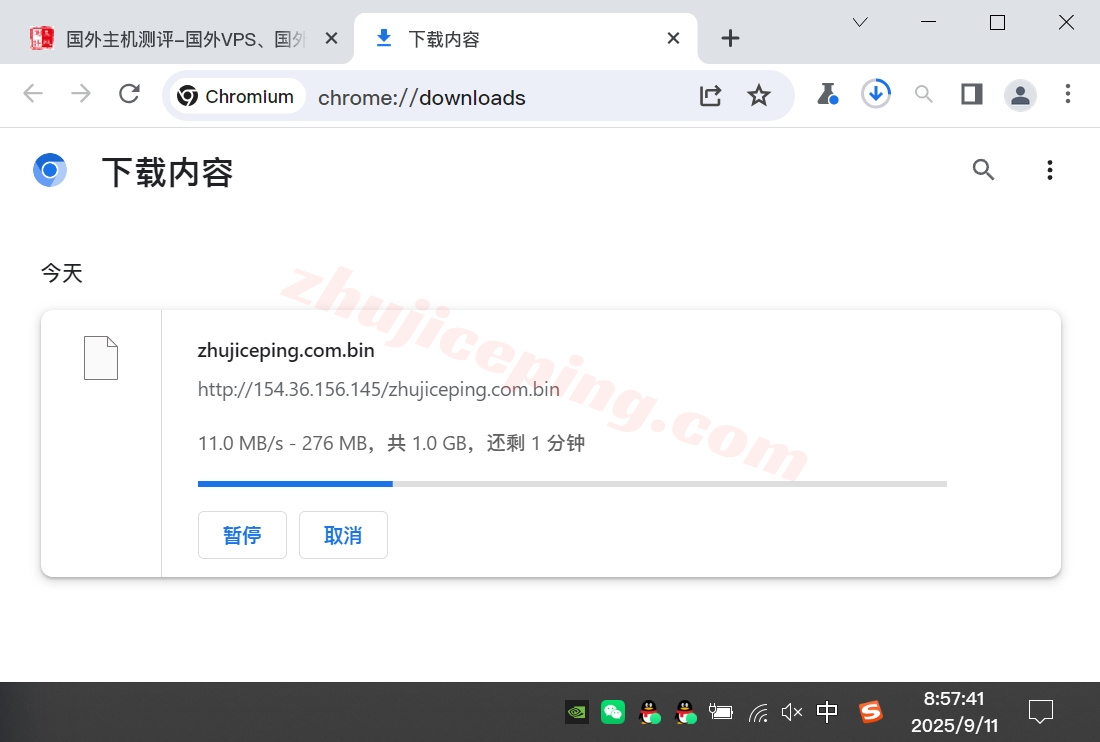The height and width of the screenshot is (742, 1100).
Task: Open the downloads page three-dot menu
Action: (1049, 170)
